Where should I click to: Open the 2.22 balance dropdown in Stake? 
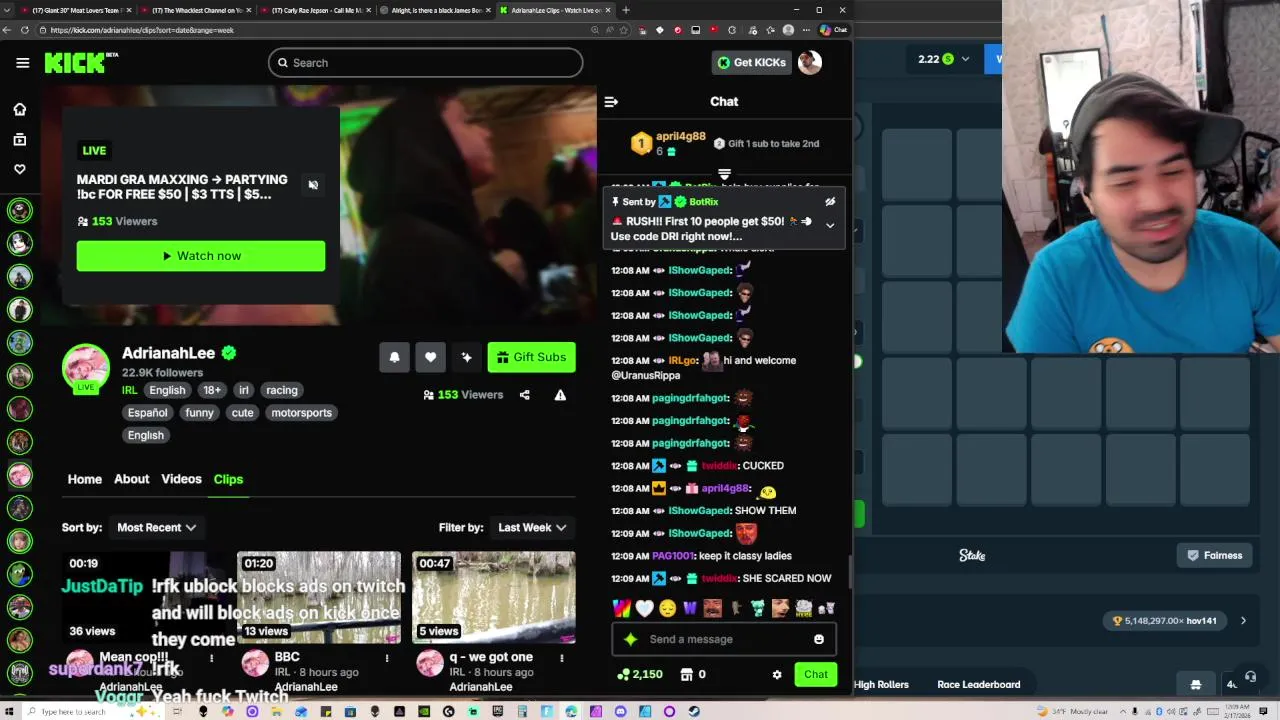944,59
